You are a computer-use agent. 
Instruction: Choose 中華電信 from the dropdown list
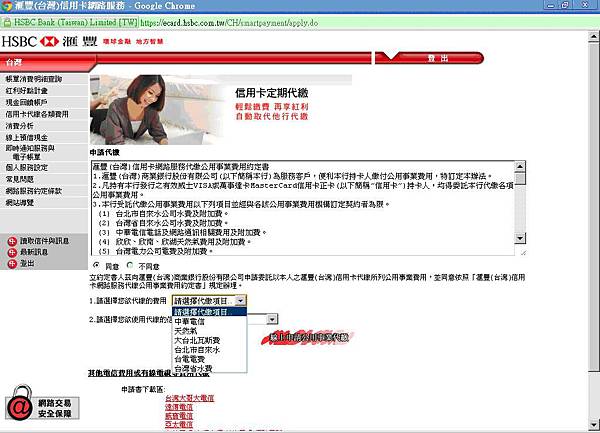(x=209, y=321)
